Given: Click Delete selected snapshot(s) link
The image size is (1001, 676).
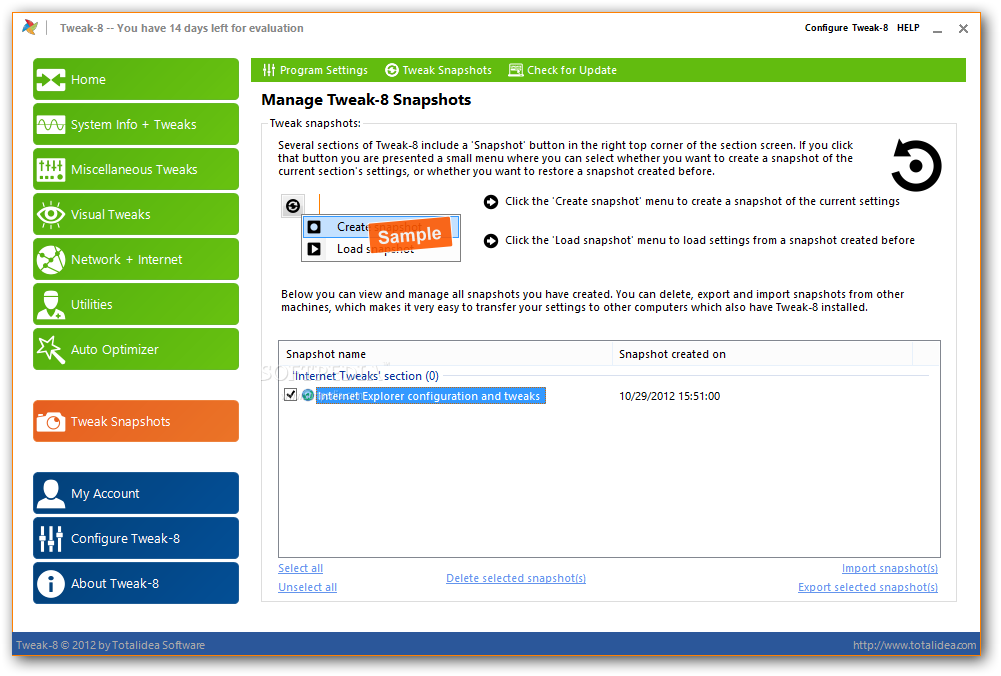Looking at the screenshot, I should coord(516,578).
